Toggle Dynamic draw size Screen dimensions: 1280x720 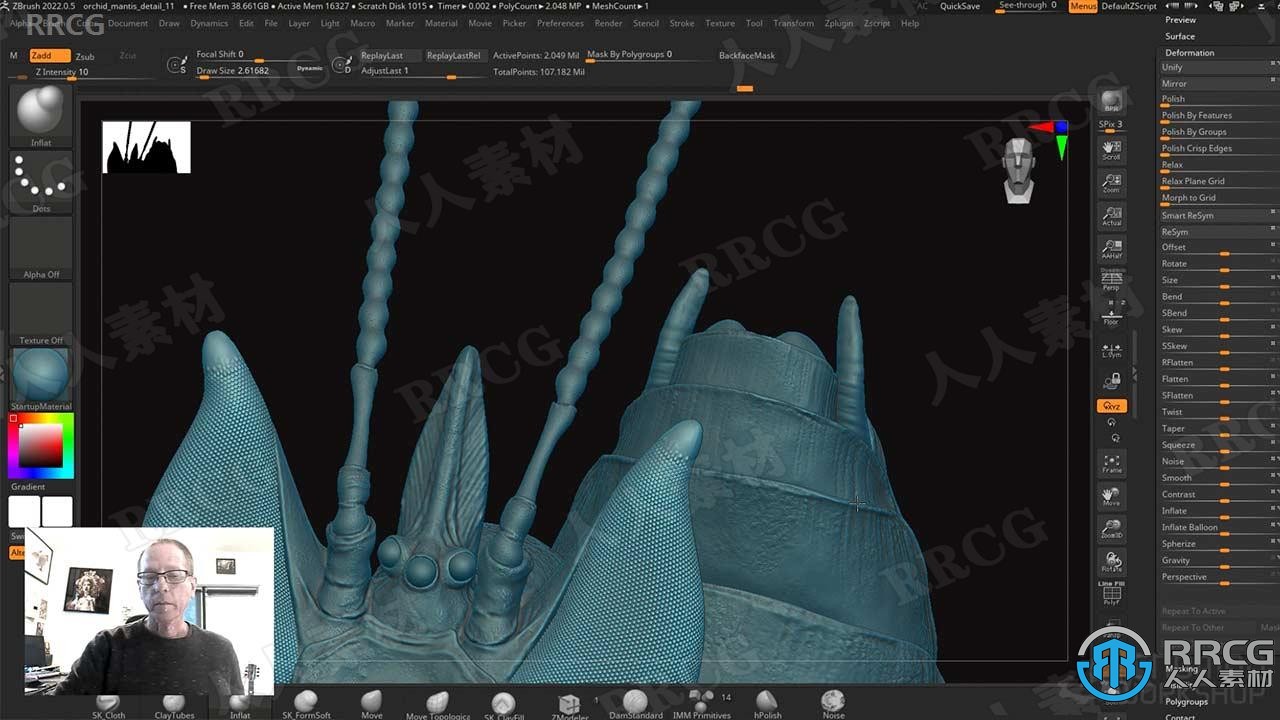pyautogui.click(x=310, y=68)
